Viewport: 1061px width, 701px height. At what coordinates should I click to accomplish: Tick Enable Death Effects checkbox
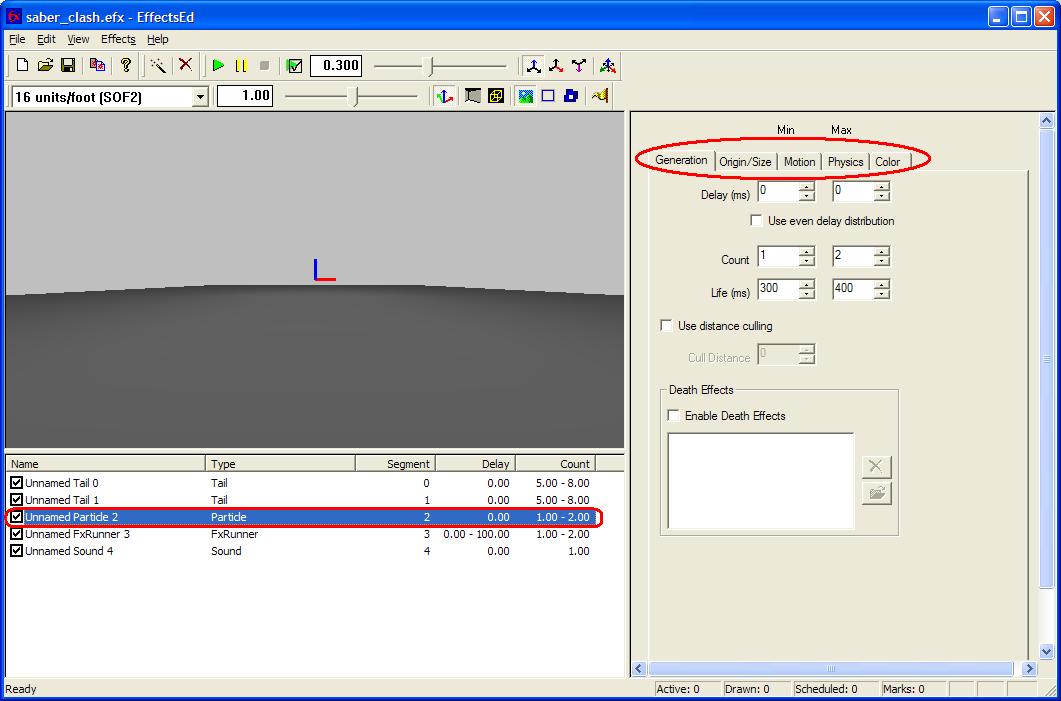point(673,415)
